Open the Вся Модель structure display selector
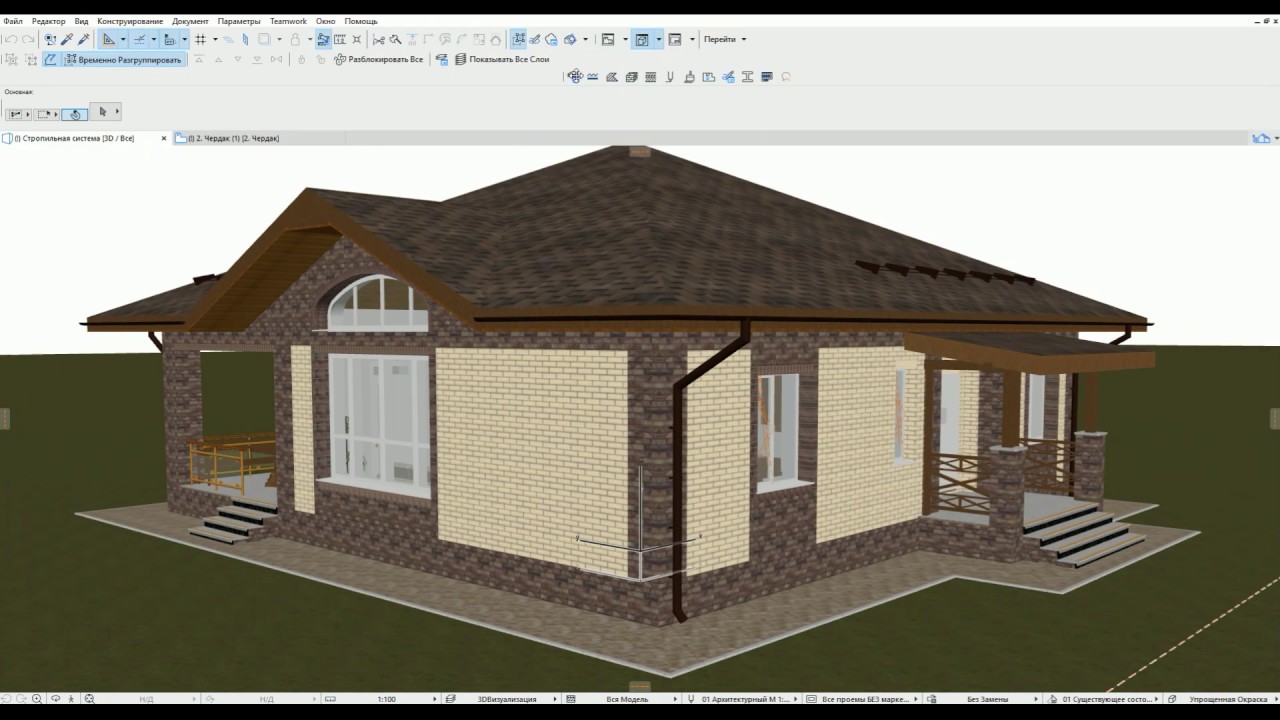This screenshot has height=720, width=1280. click(627, 699)
